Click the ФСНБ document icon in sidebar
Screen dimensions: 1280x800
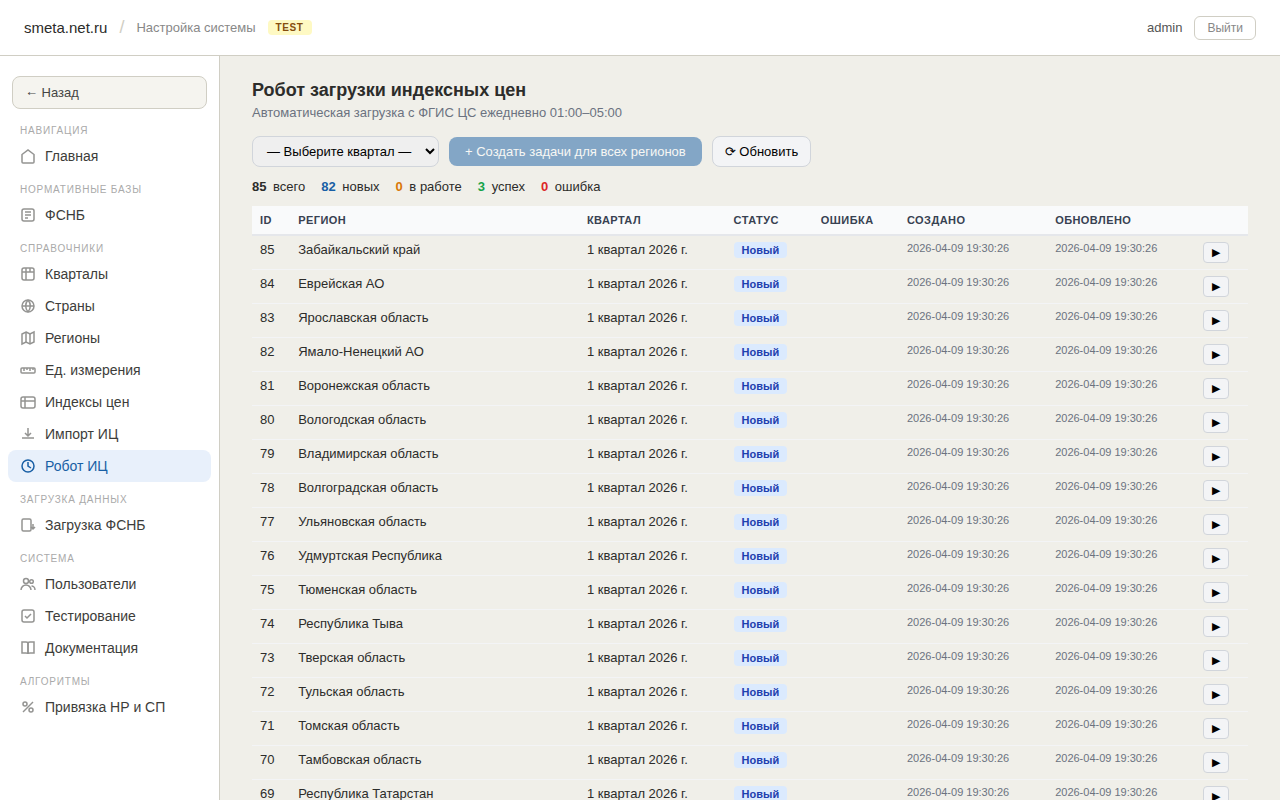28,215
